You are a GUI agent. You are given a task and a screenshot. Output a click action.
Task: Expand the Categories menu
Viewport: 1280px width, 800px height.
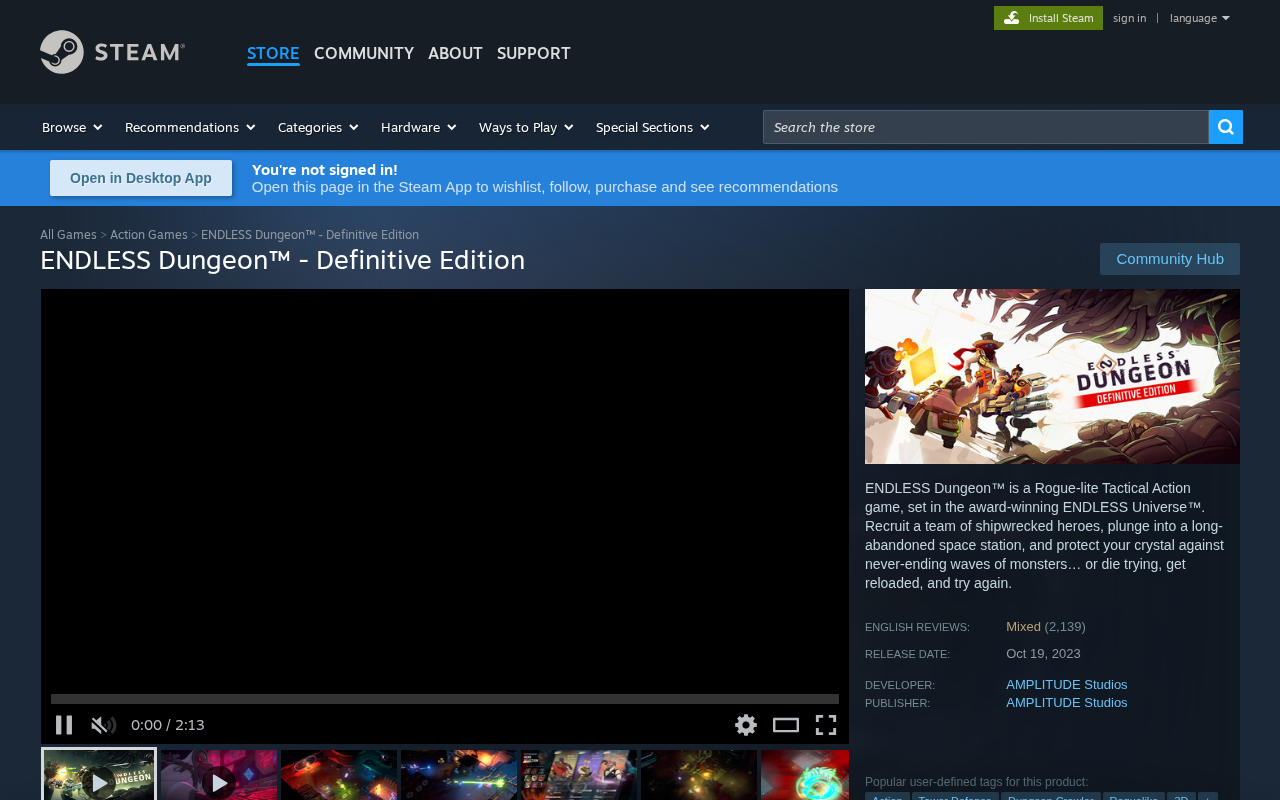[x=318, y=127]
